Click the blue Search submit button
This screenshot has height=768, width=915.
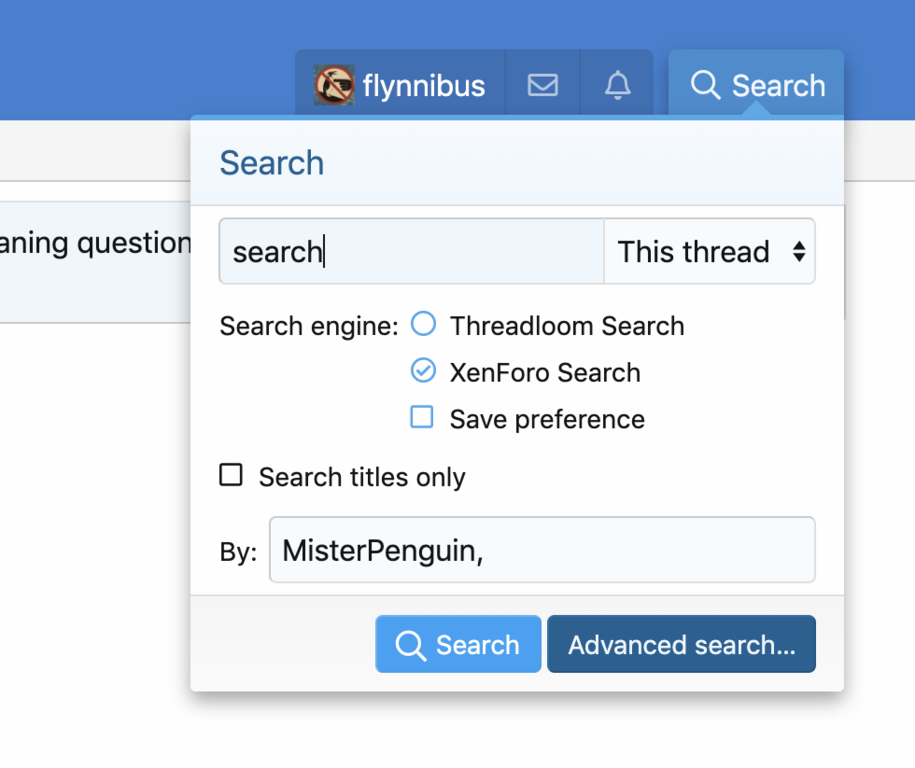coord(458,645)
